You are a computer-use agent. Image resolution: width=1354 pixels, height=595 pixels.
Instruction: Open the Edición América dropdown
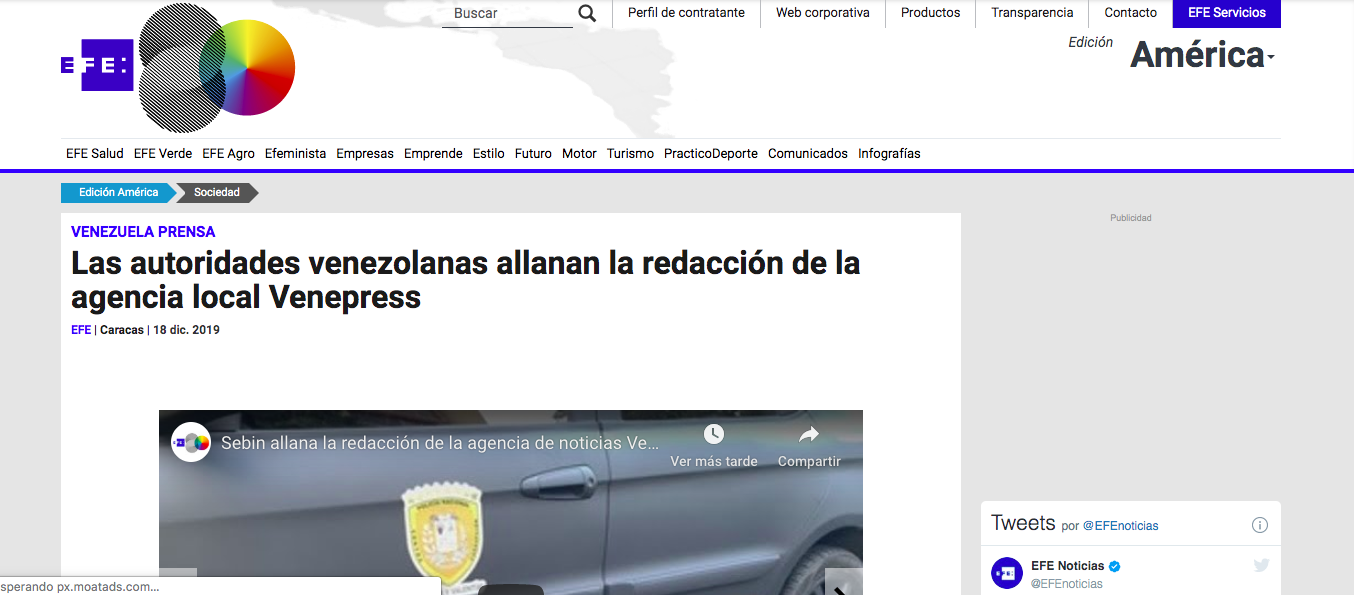coord(1203,54)
